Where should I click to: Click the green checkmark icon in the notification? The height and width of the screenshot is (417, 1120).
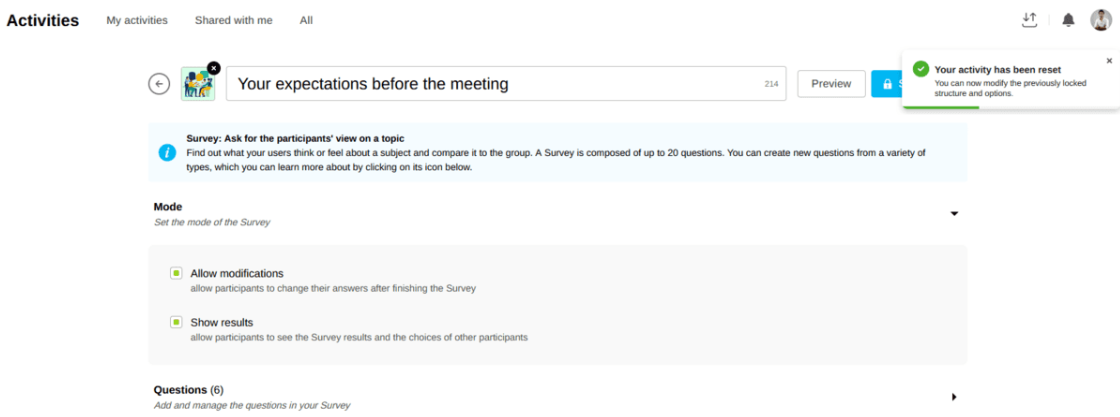[921, 69]
